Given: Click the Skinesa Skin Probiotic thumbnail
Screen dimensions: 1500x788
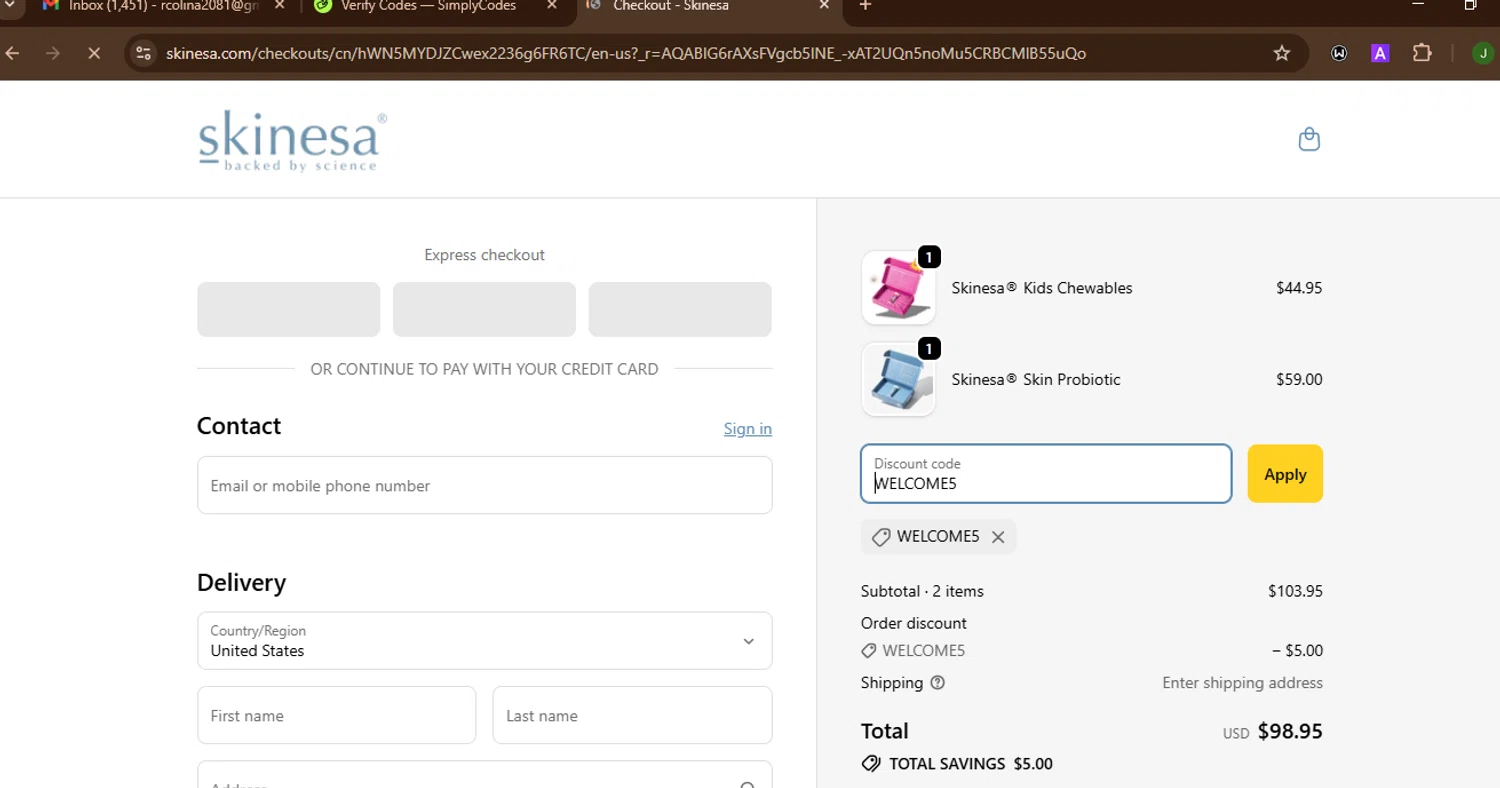Looking at the screenshot, I should [x=898, y=380].
